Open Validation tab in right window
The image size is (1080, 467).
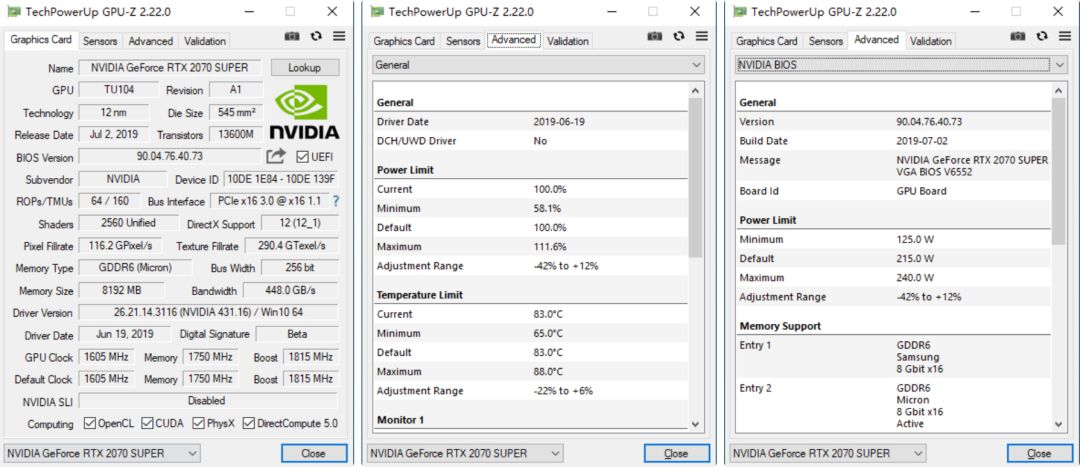[931, 41]
